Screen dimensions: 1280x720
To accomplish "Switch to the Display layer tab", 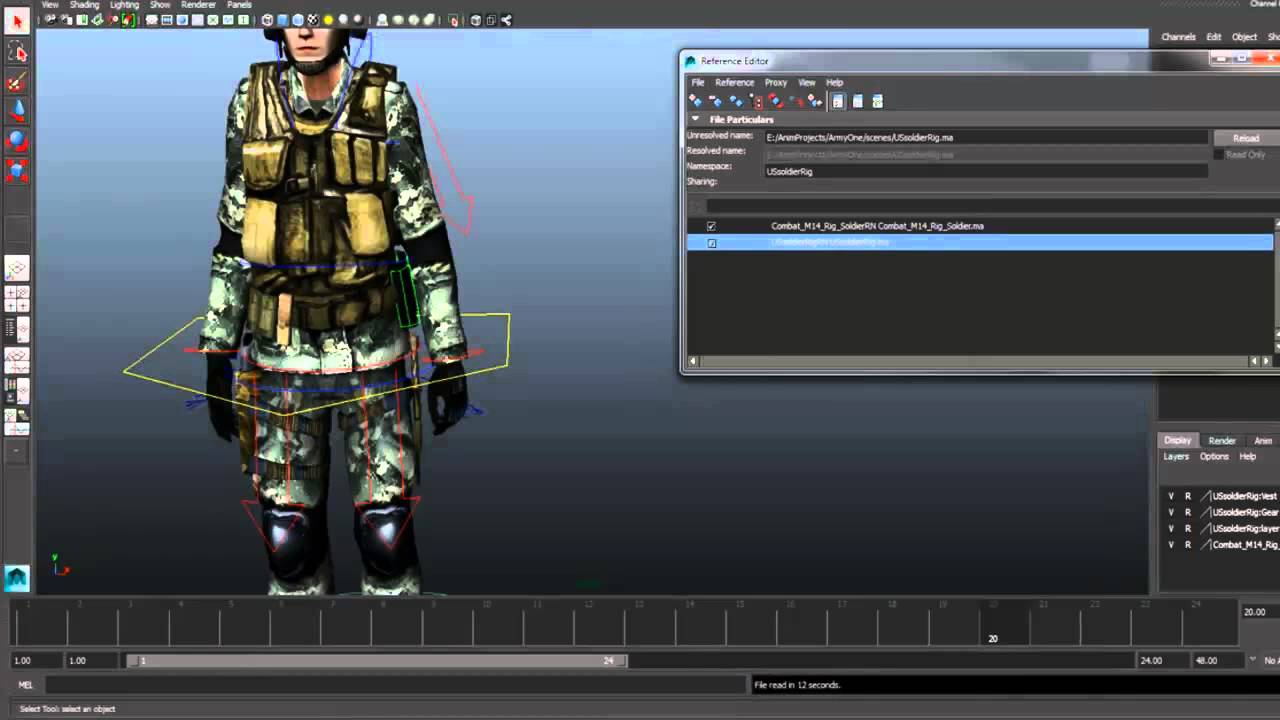I will click(1177, 440).
